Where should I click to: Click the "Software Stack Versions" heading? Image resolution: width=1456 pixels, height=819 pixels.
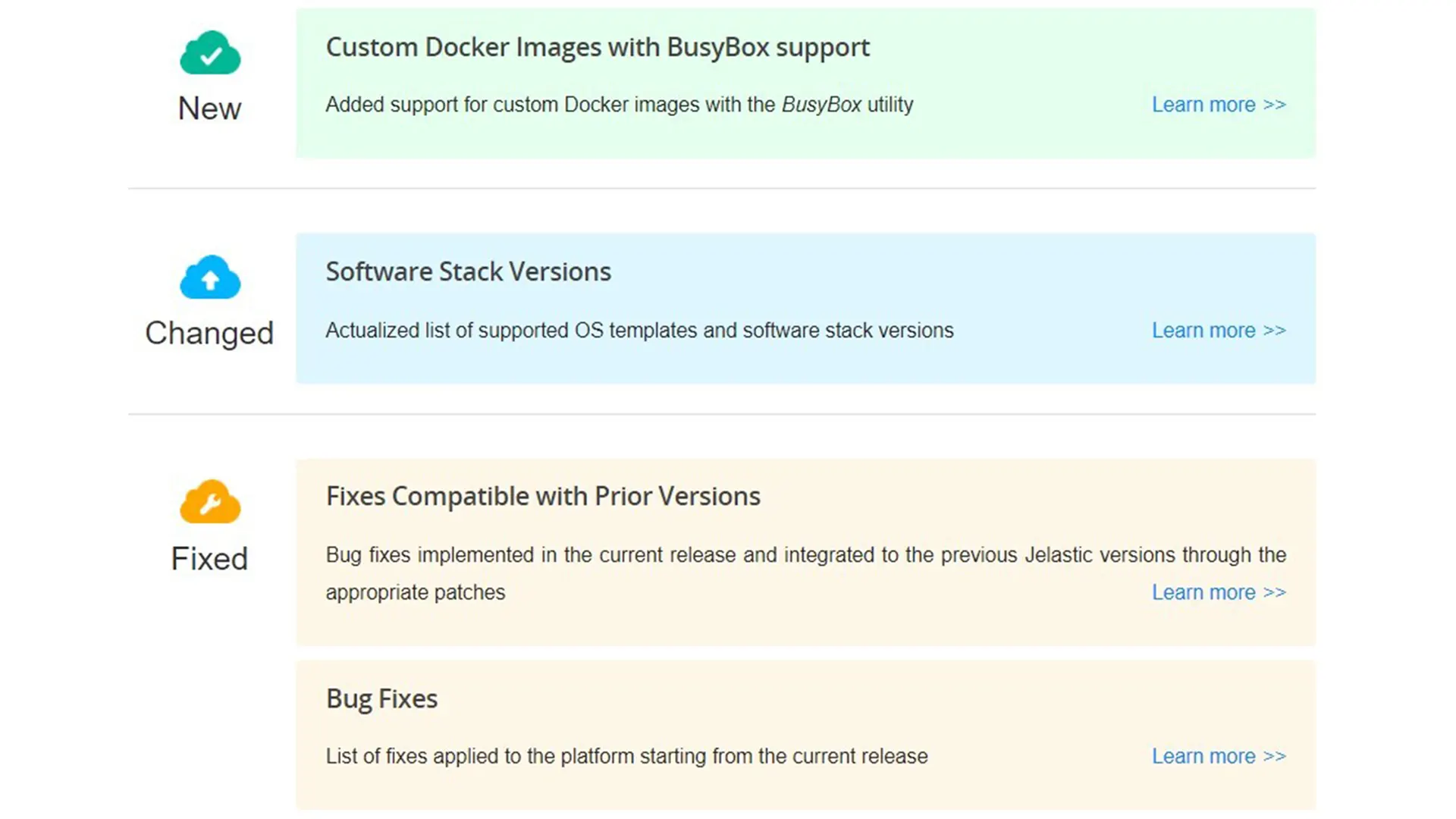tap(468, 271)
